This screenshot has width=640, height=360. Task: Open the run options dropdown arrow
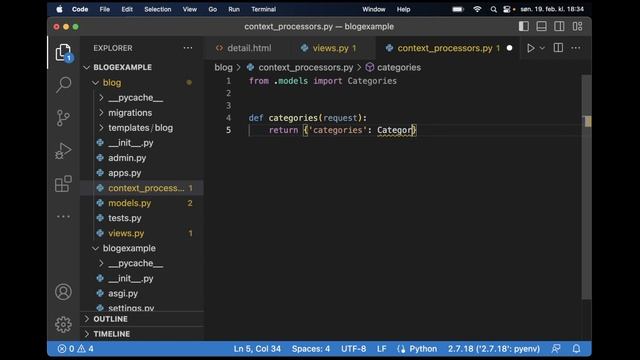(x=542, y=48)
